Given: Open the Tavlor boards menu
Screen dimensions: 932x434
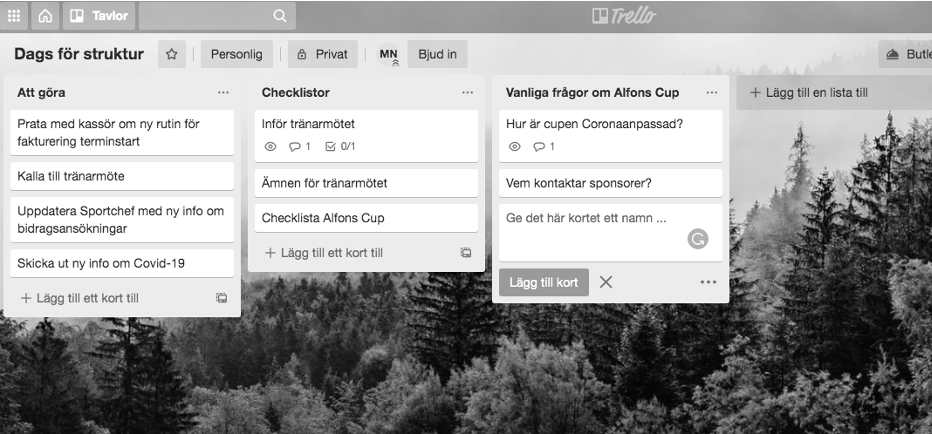Looking at the screenshot, I should point(99,16).
